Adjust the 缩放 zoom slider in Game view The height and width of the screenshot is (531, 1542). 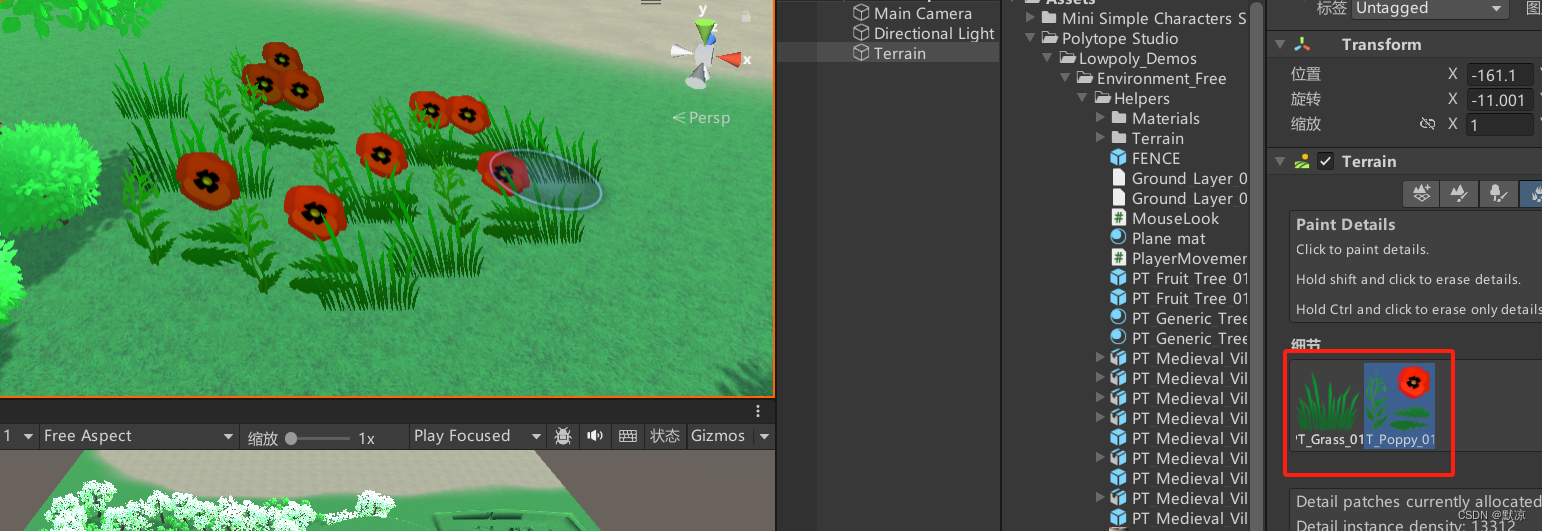320,438
